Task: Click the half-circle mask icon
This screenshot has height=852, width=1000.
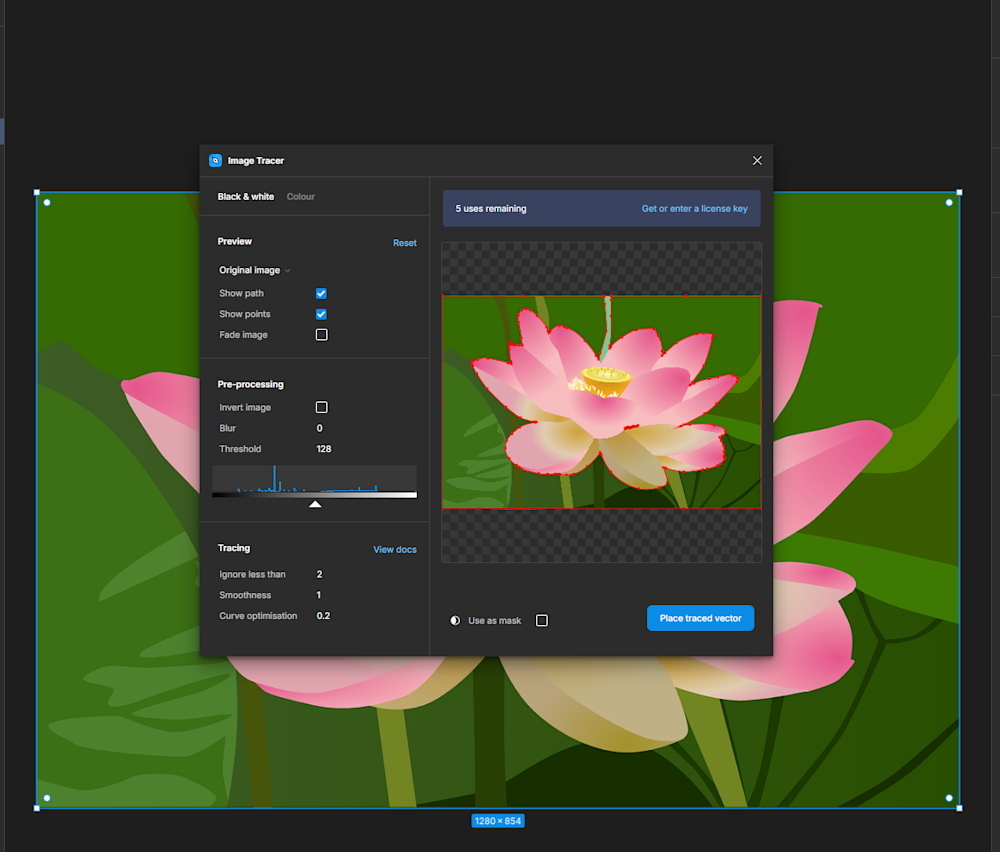Action: (455, 621)
